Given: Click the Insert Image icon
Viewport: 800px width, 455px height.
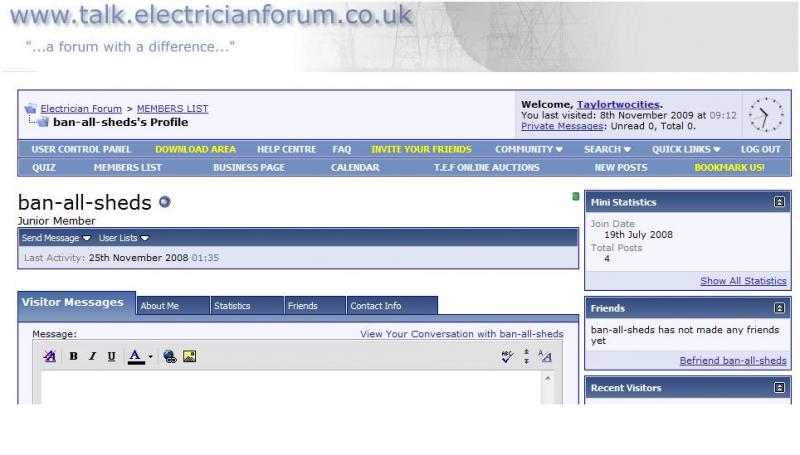Looking at the screenshot, I should (x=189, y=357).
